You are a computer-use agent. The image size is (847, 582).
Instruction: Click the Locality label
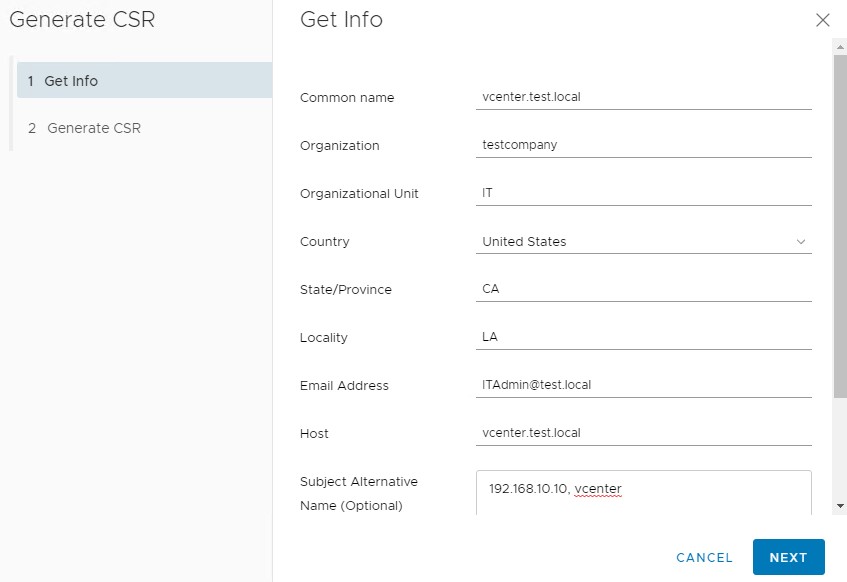click(x=323, y=338)
